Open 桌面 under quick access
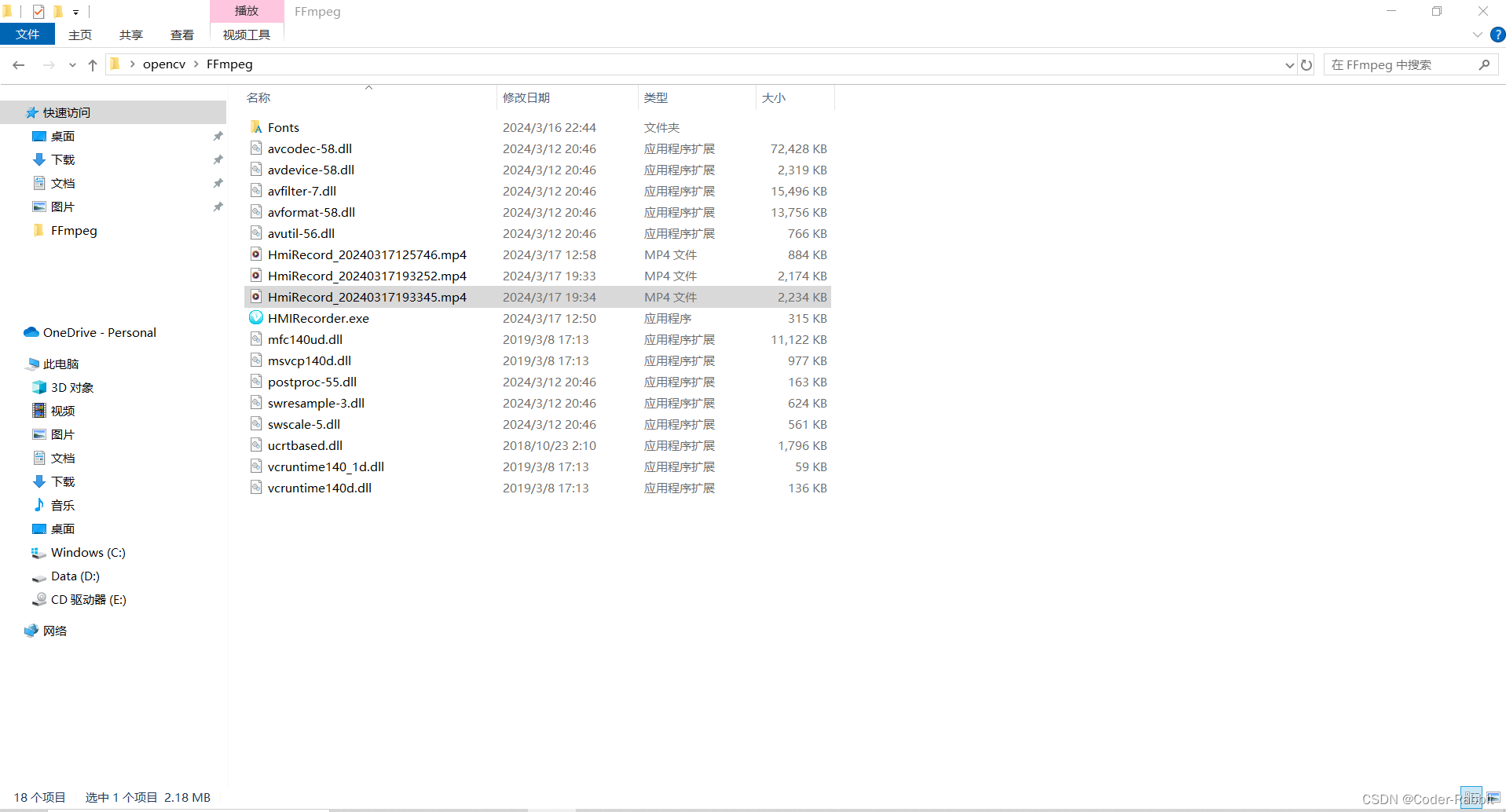The width and height of the screenshot is (1506, 812). pos(63,137)
